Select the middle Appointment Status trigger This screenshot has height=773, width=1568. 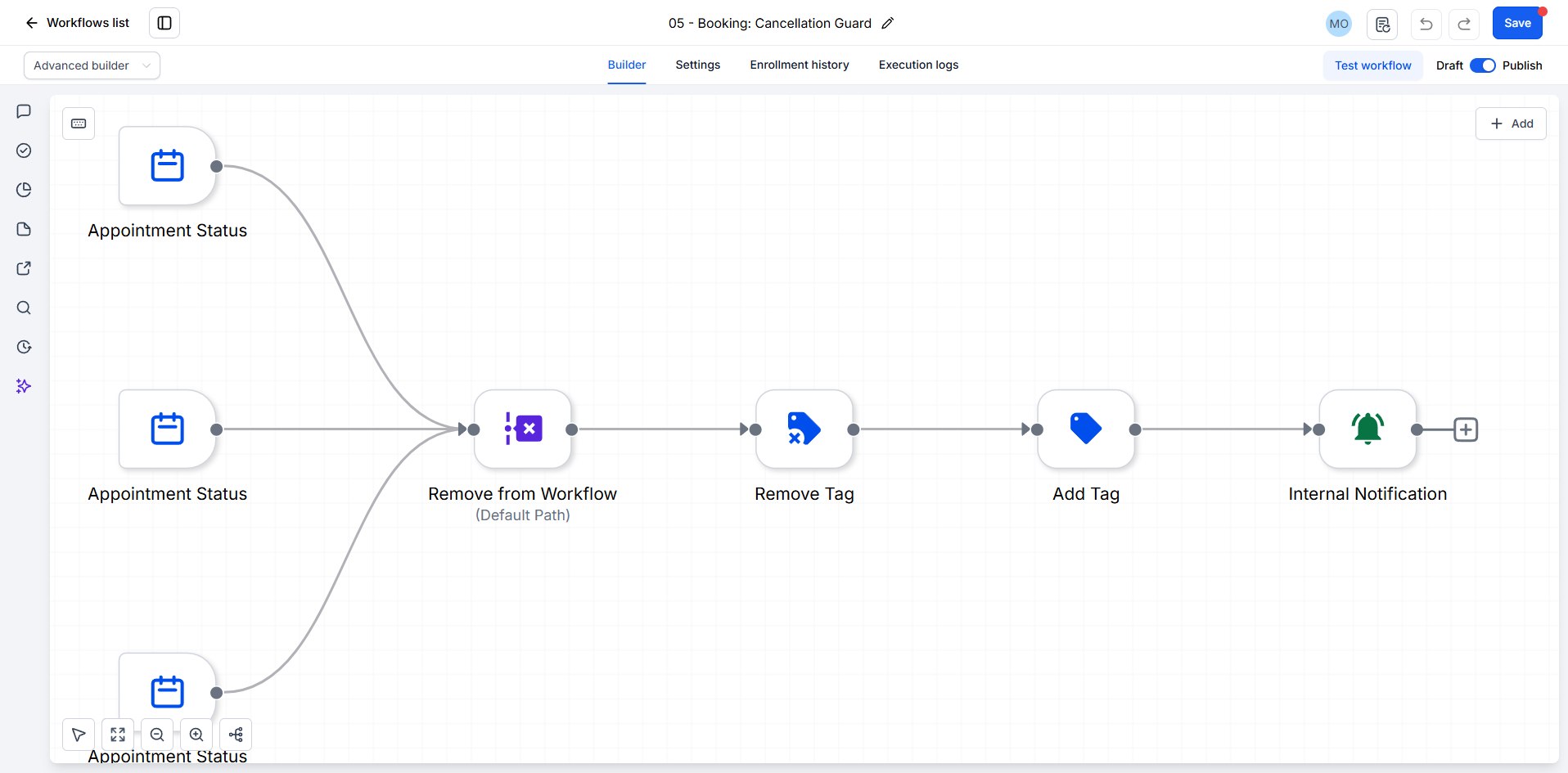167,429
